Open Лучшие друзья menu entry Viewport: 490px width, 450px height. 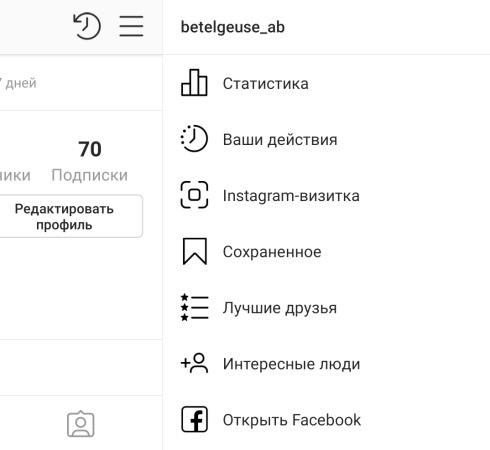tap(326, 307)
